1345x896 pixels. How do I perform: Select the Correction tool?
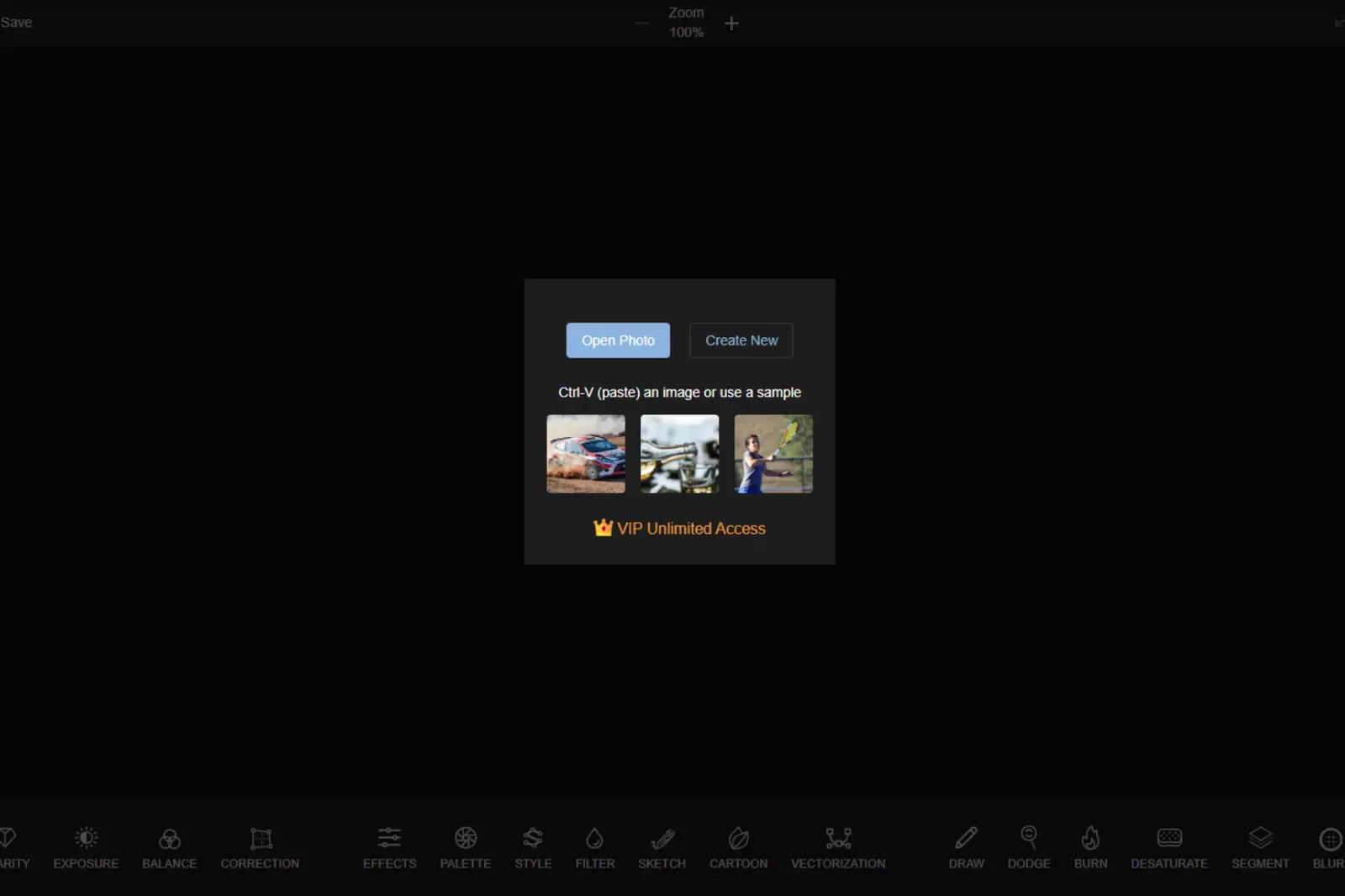pyautogui.click(x=260, y=847)
